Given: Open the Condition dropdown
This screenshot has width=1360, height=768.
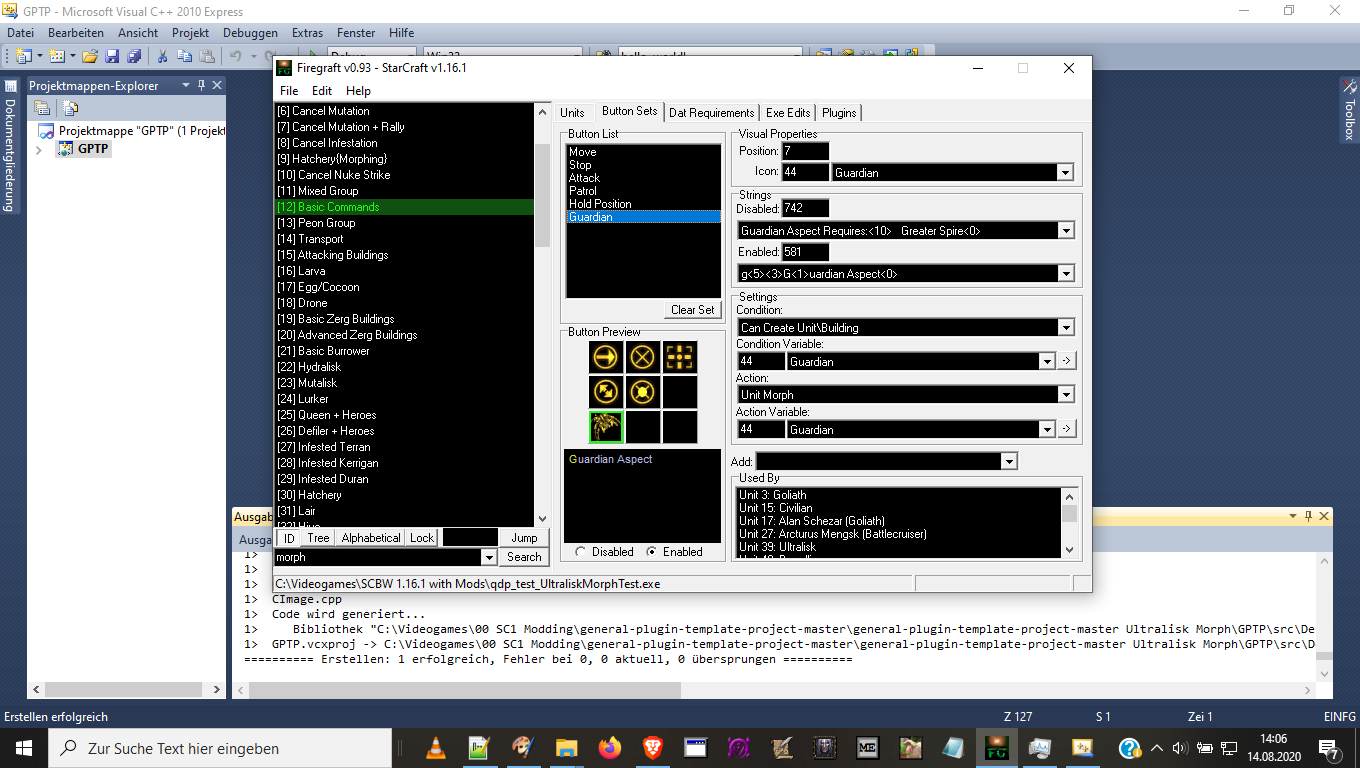Looking at the screenshot, I should 1065,328.
